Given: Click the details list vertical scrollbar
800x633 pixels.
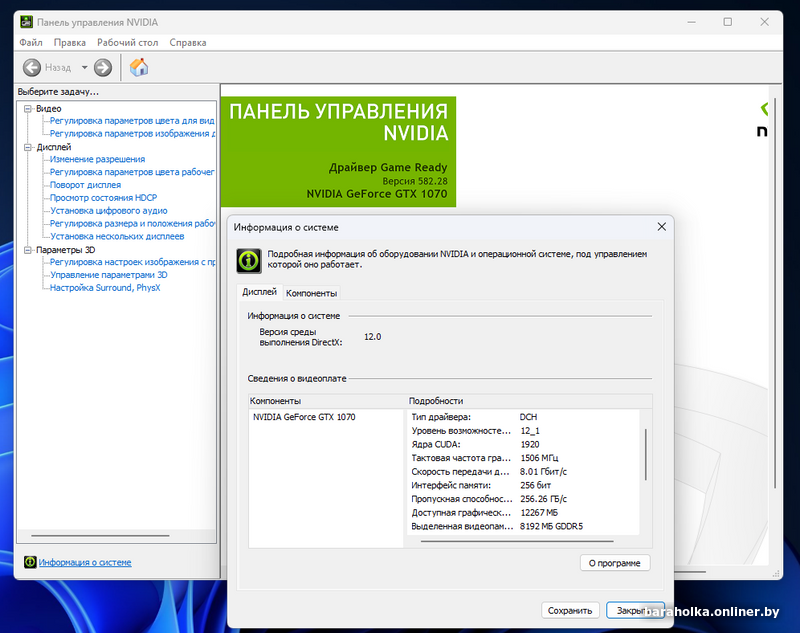Looking at the screenshot, I should (645, 454).
